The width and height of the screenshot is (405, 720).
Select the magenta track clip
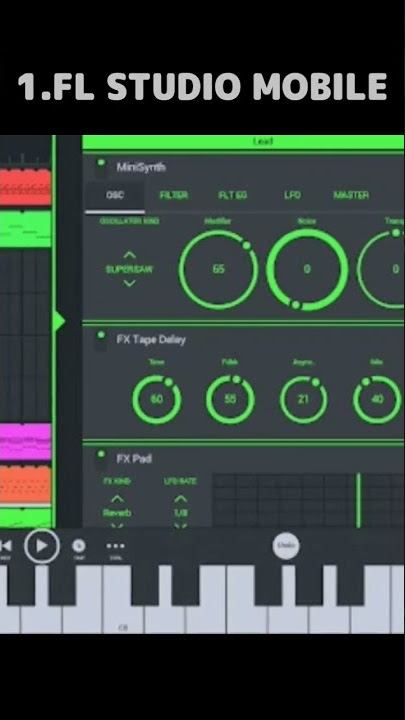coord(25,442)
